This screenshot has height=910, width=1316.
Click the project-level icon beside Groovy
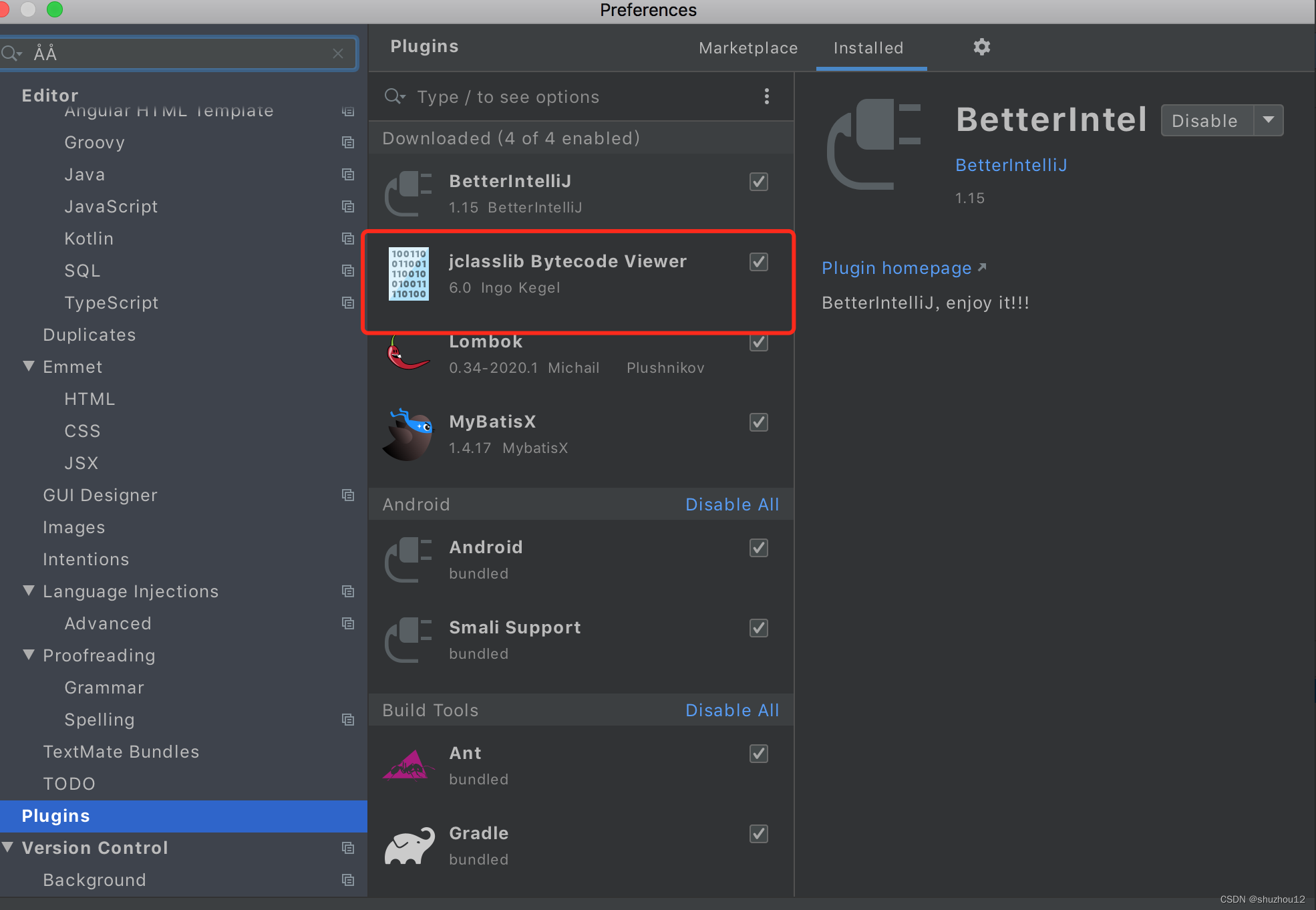(348, 142)
